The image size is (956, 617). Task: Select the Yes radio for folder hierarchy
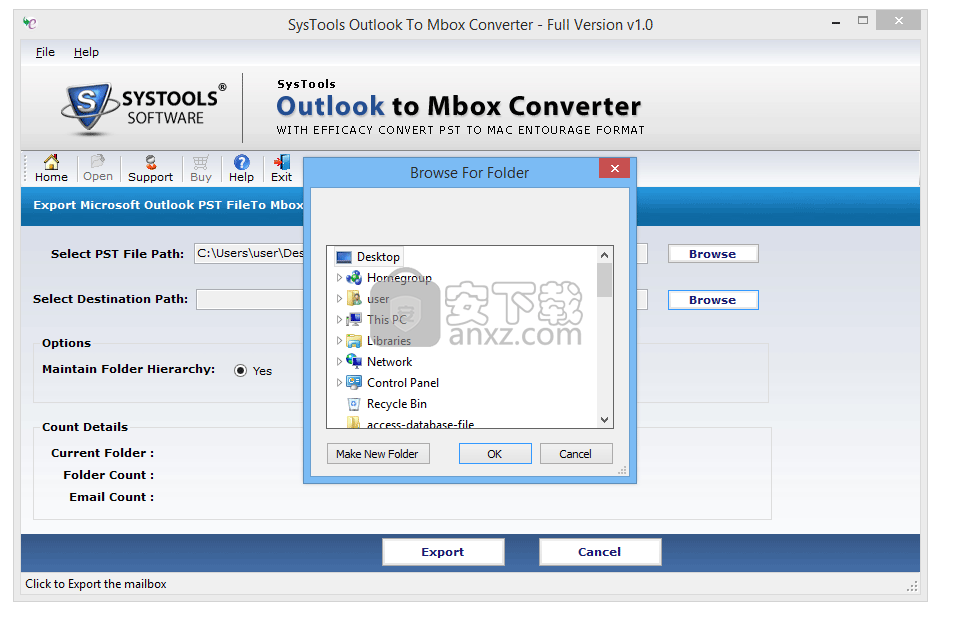(x=241, y=371)
